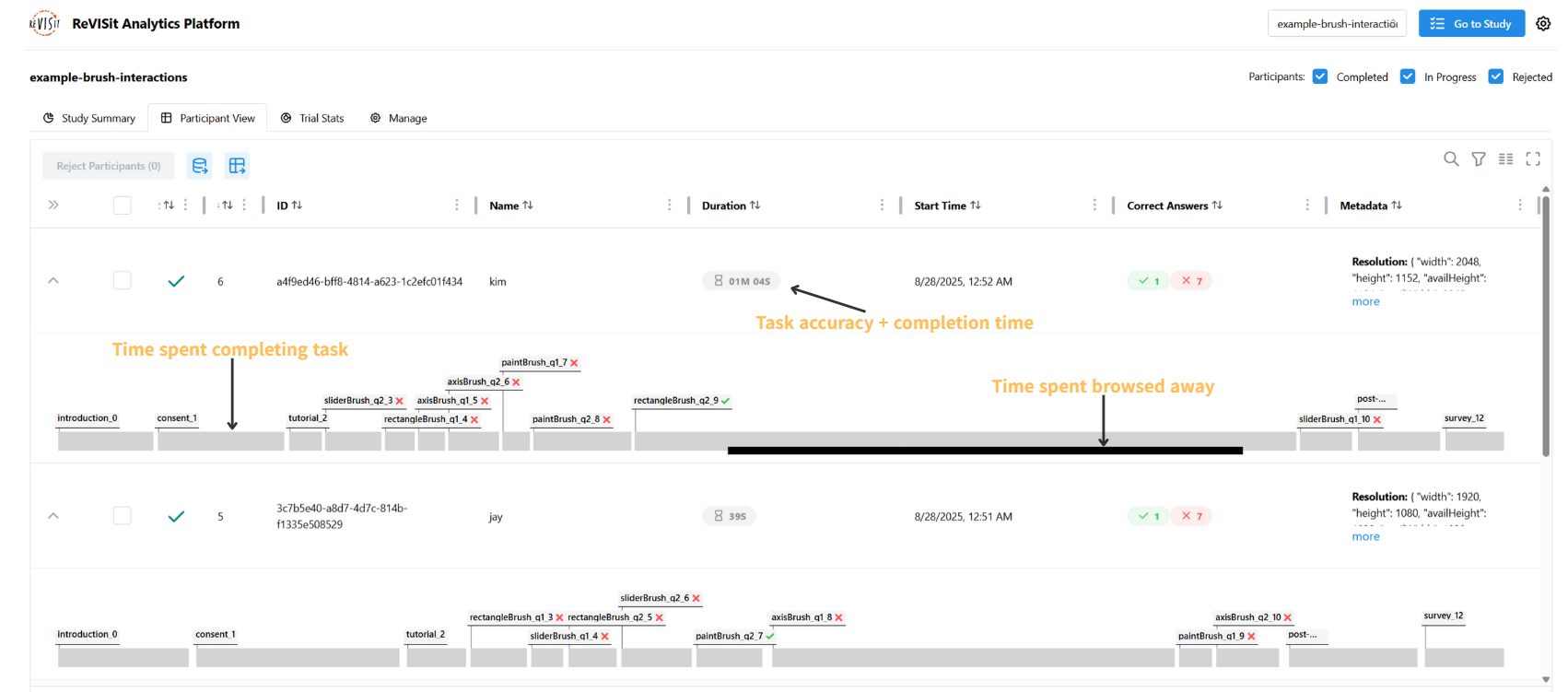Click the database export icon

tap(200, 166)
